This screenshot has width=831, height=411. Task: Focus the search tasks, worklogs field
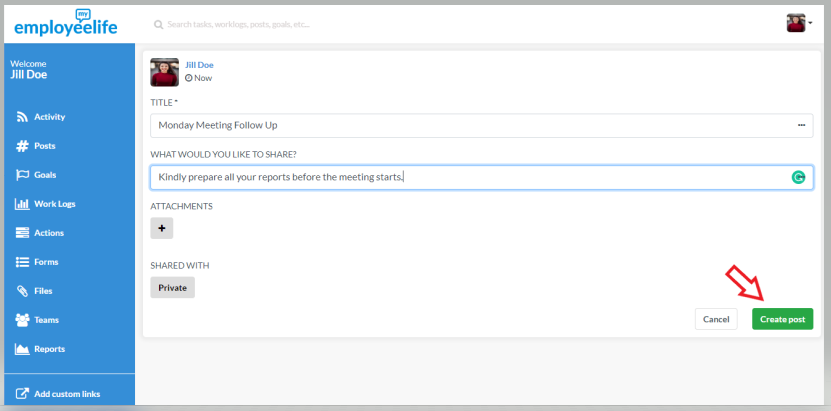[x=238, y=24]
